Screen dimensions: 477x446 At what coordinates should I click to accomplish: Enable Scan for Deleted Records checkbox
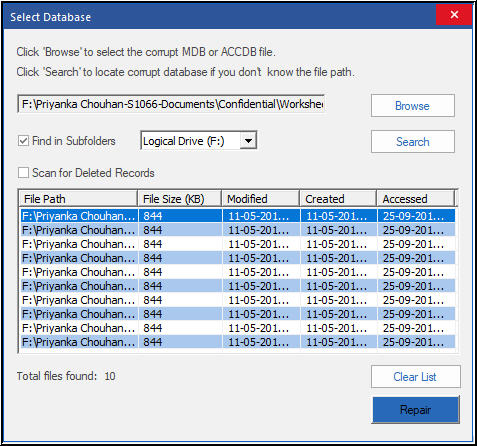click(x=23, y=173)
